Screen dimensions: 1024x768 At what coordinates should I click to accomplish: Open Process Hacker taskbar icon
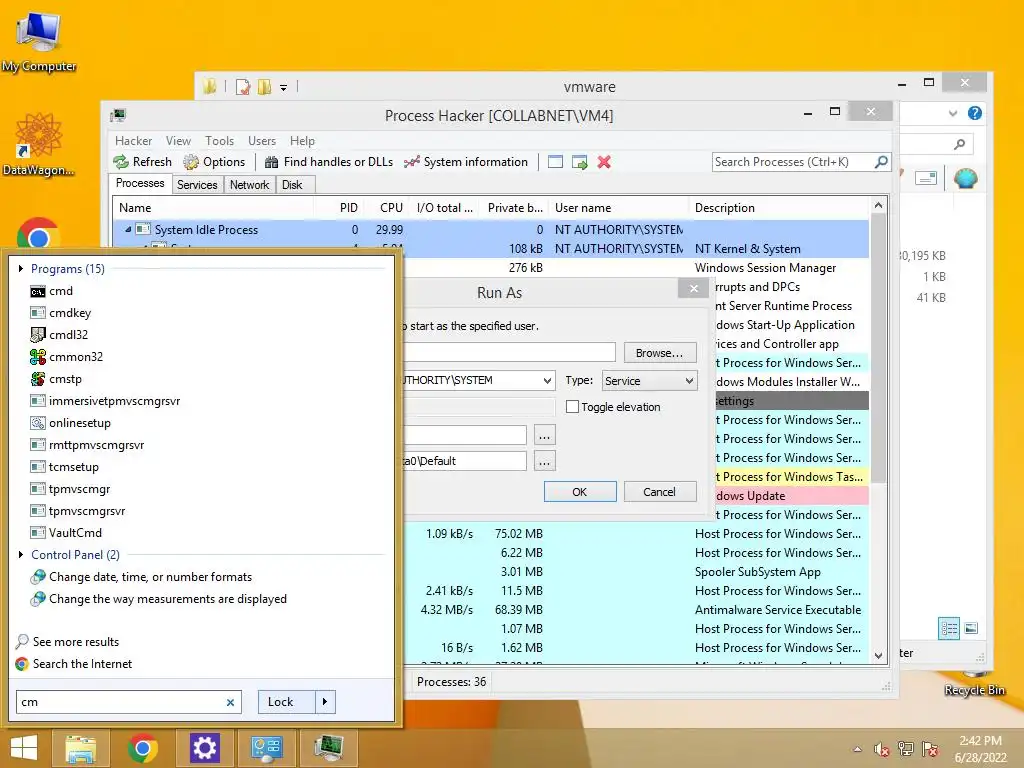coord(328,748)
